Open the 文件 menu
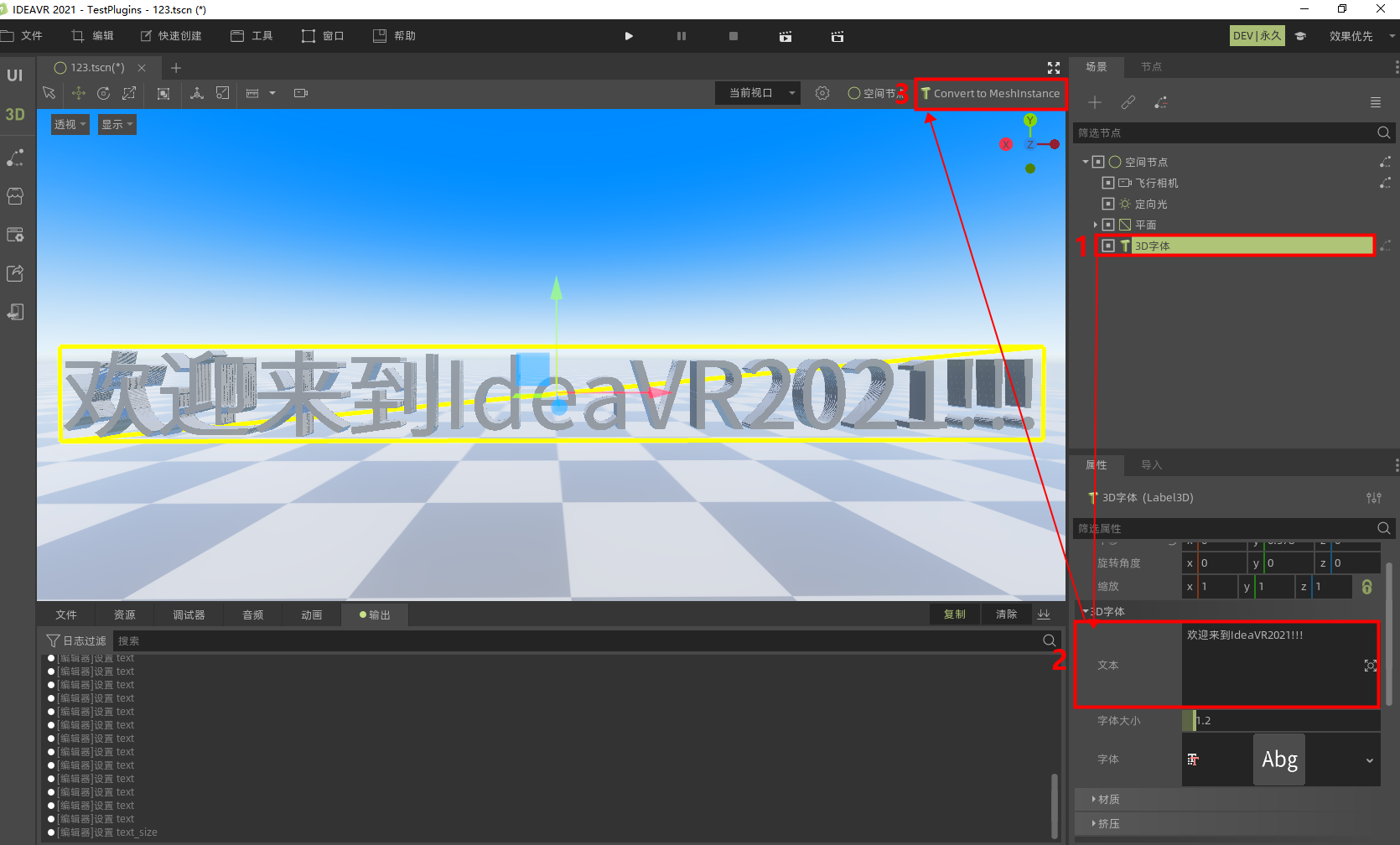Screen dimensions: 1400x845 (x=23, y=36)
